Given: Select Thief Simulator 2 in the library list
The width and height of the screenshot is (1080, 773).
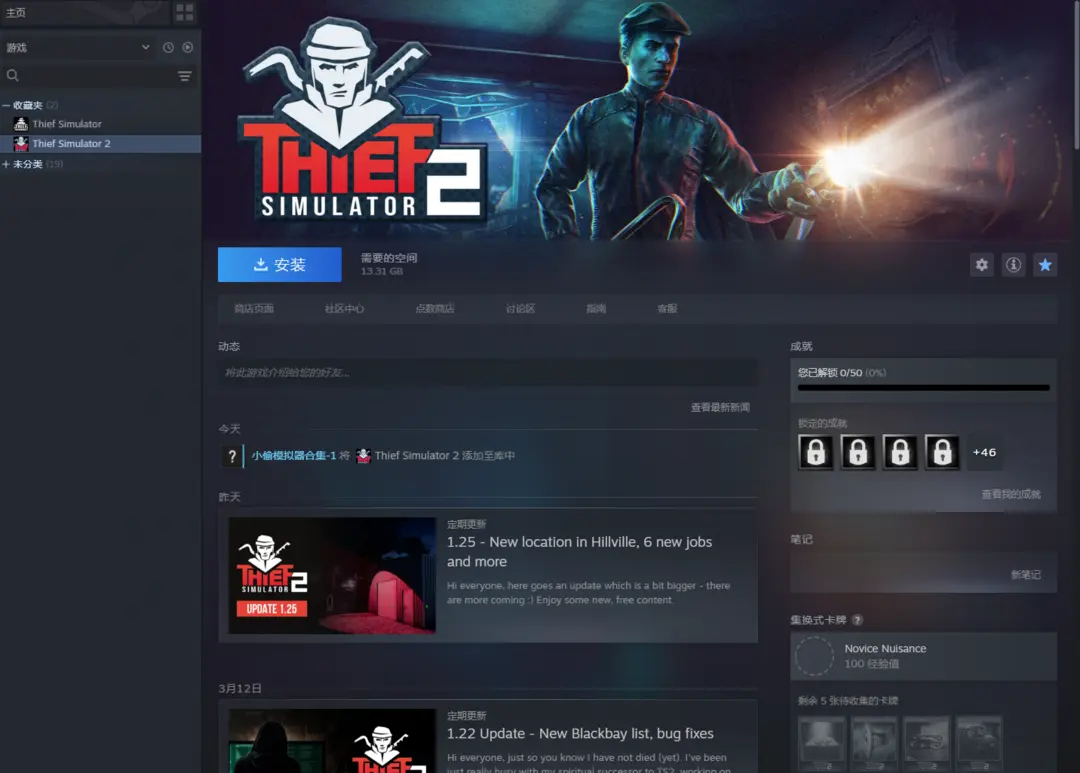Looking at the screenshot, I should 71,143.
